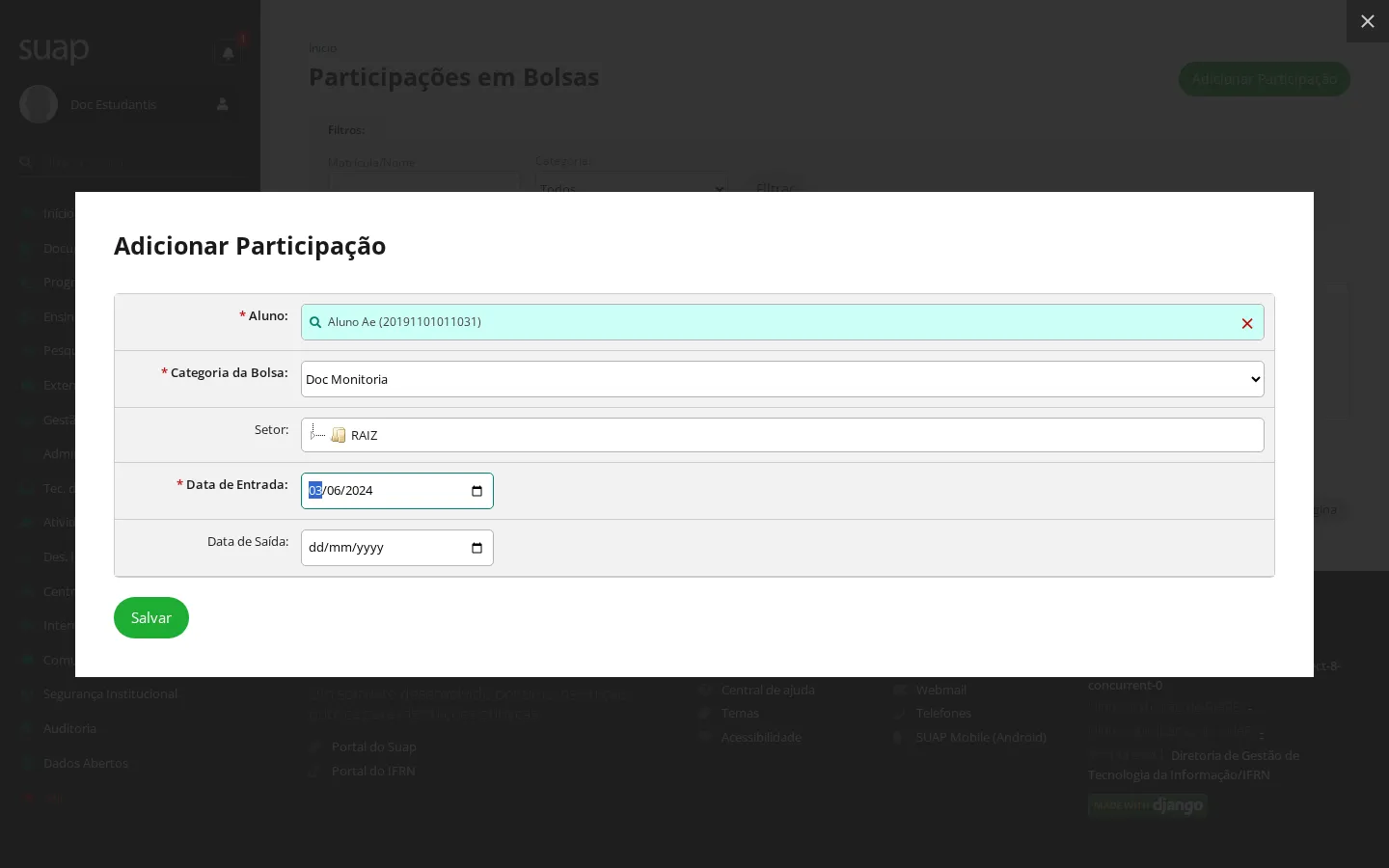Click the Doc Estudantis user avatar
The height and width of the screenshot is (868, 1389).
39,104
